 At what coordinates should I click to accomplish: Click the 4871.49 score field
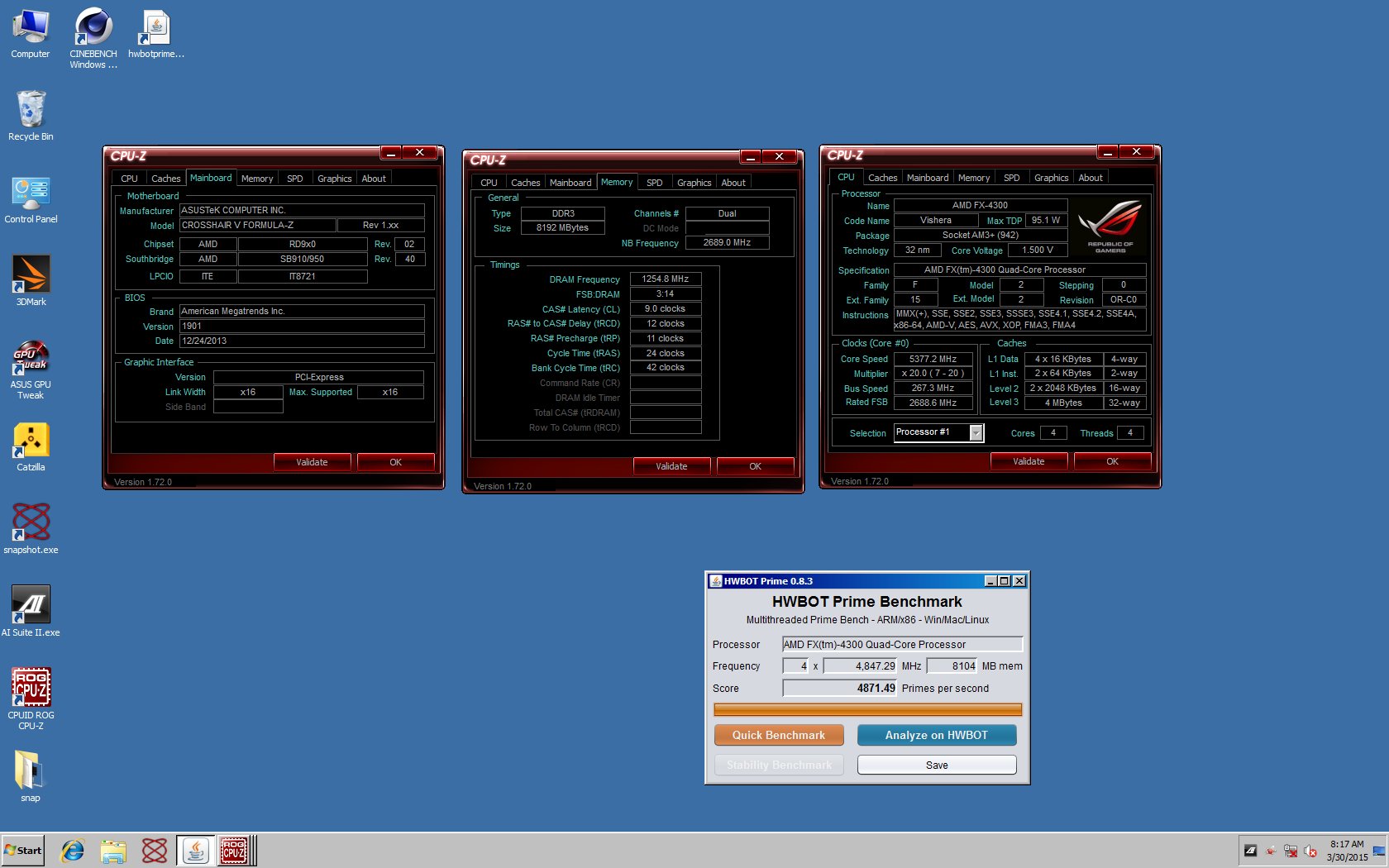click(839, 688)
